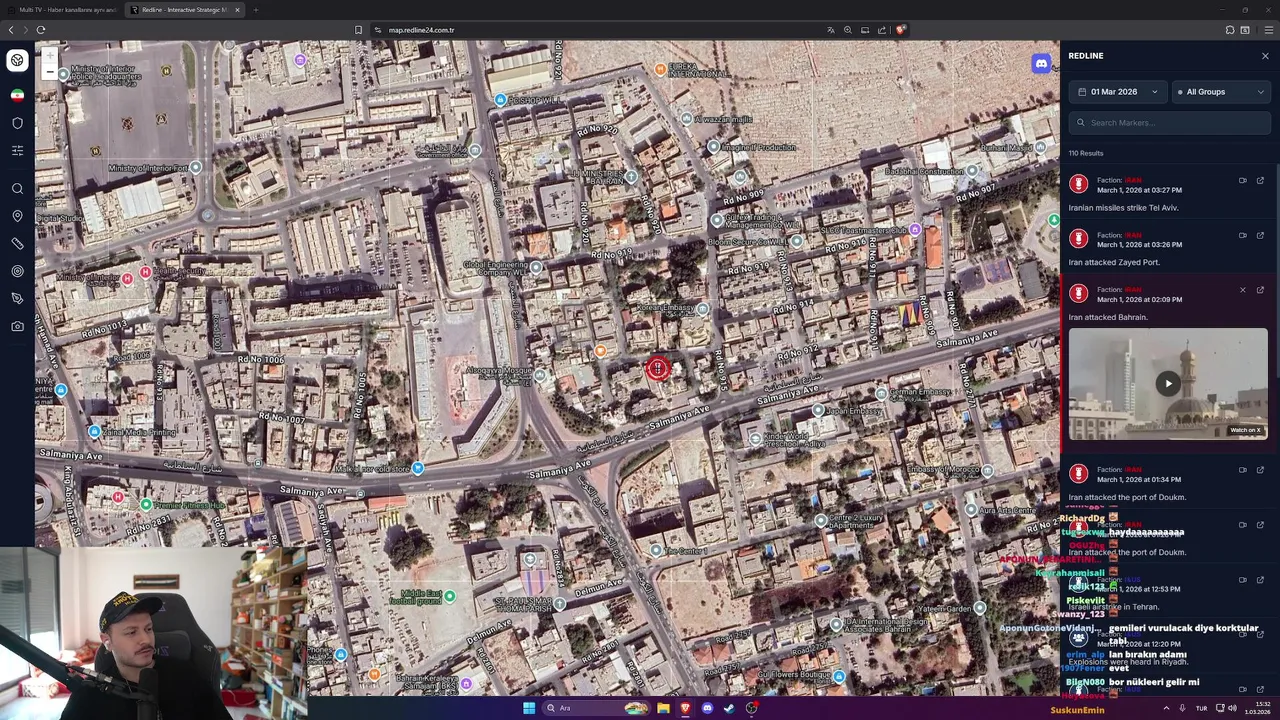Click the Middle East football ground marker
The height and width of the screenshot is (720, 1280).
[x=450, y=596]
